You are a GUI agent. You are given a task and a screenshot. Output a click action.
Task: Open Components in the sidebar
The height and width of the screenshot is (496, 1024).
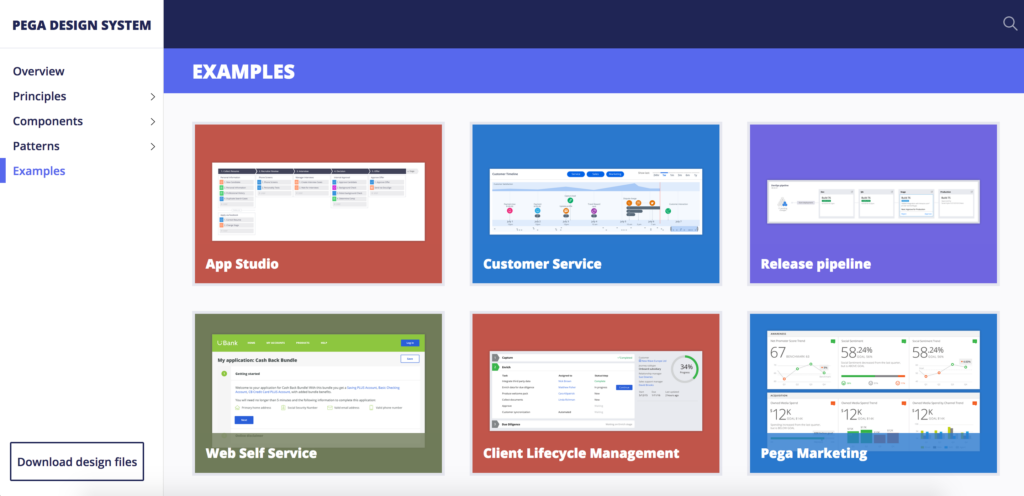48,121
